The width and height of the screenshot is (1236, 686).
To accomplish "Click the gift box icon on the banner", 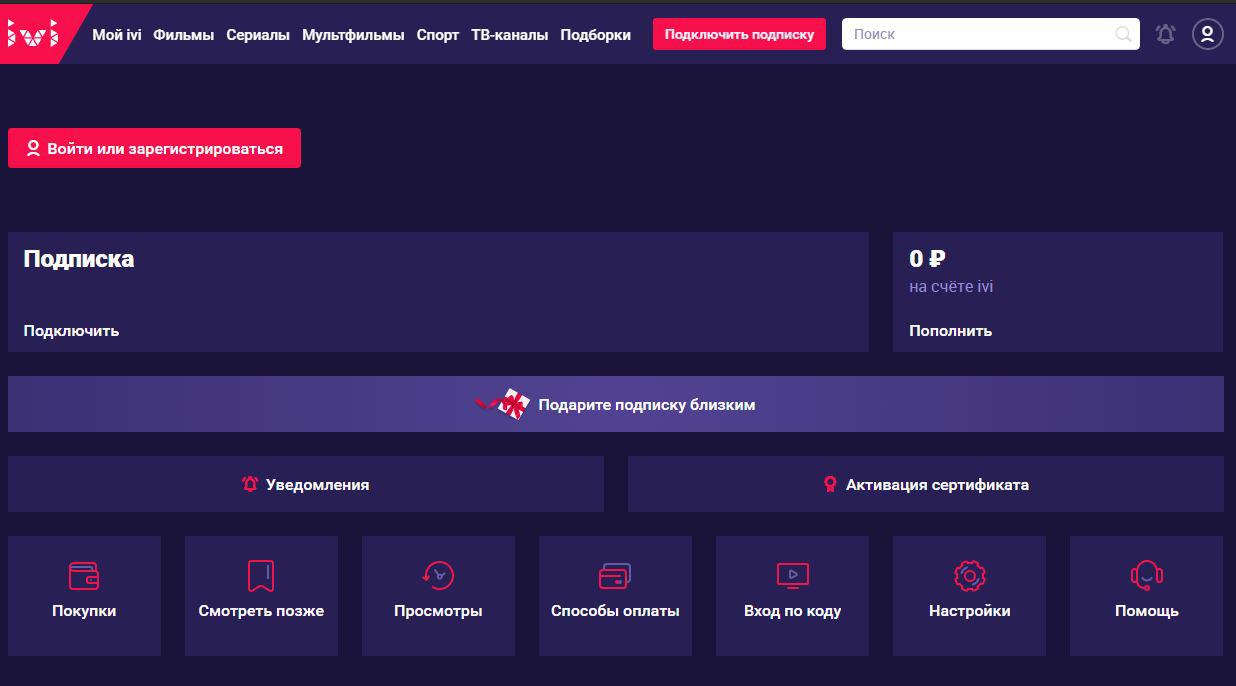I will pos(503,405).
